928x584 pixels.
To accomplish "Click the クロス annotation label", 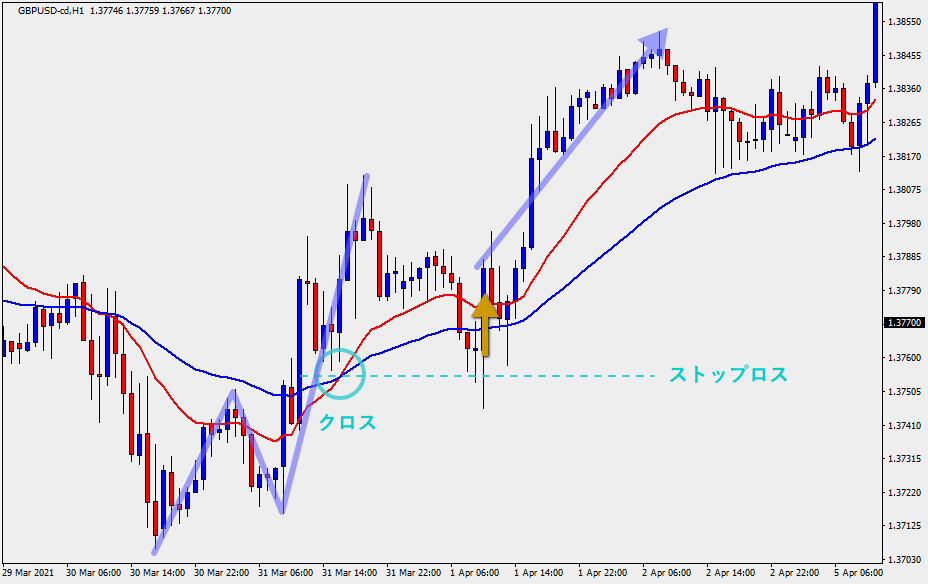I will (347, 422).
